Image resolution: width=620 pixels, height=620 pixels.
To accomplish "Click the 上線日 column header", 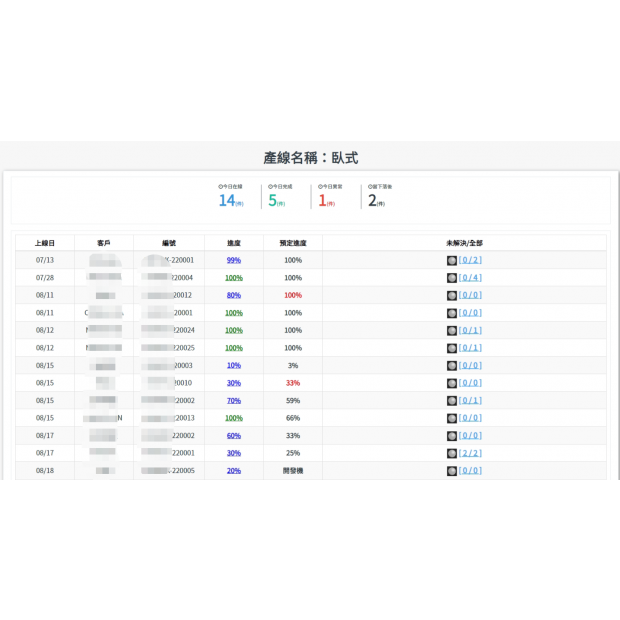I will tap(45, 243).
